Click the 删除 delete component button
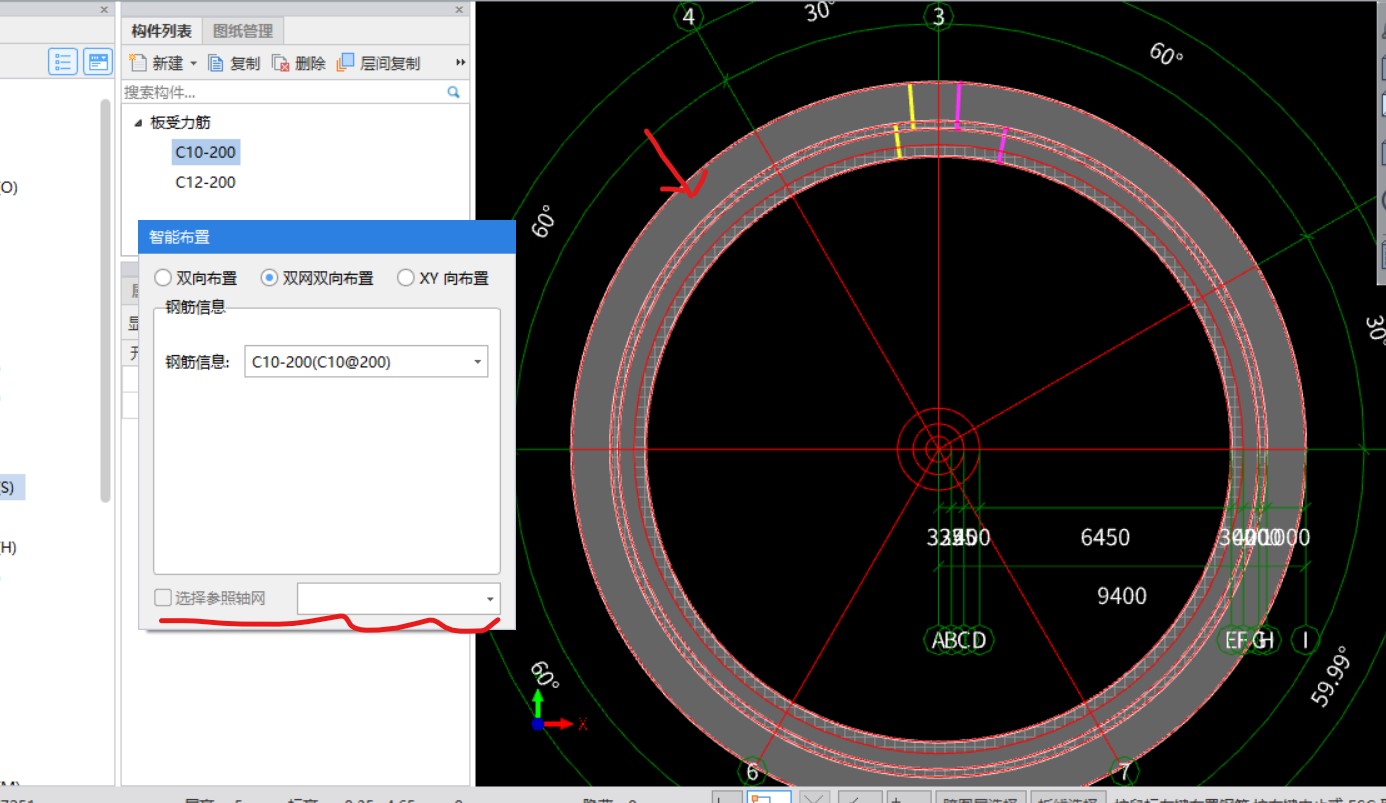Screen dimensions: 1386x803 [299, 63]
